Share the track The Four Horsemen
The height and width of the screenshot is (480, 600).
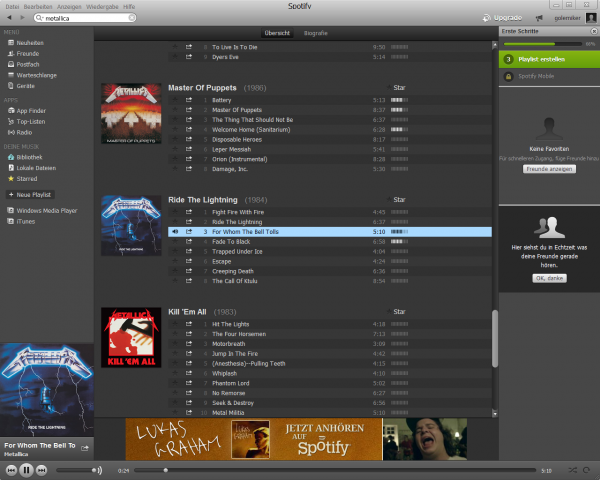click(189, 334)
